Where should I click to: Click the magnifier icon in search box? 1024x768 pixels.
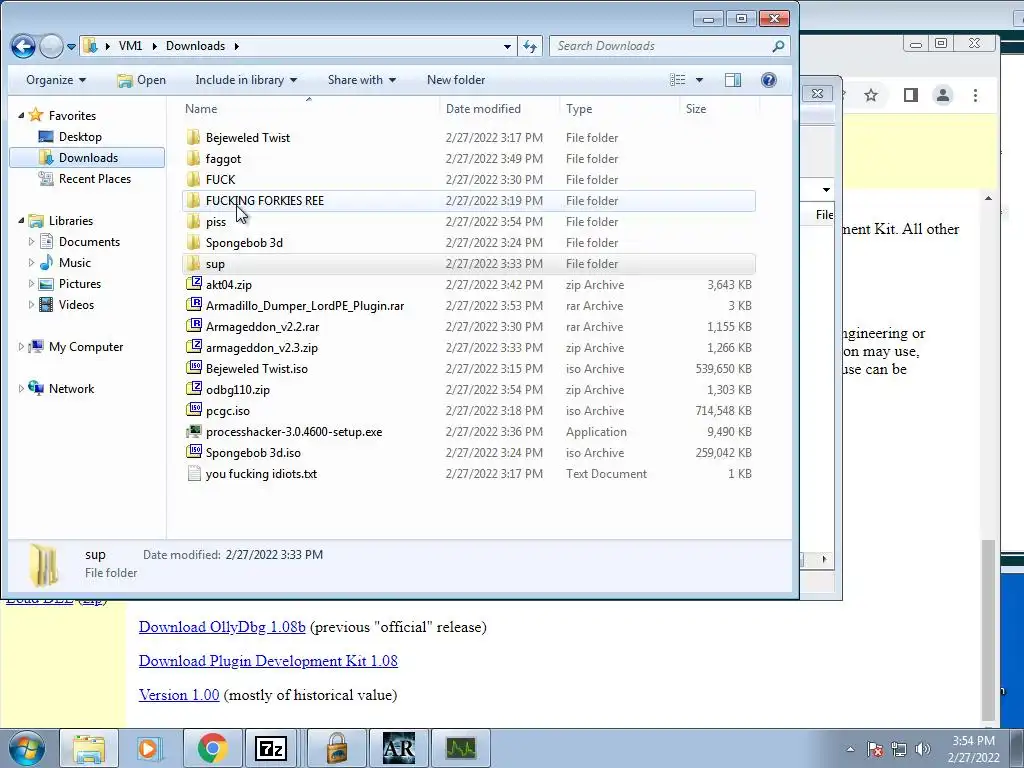778,46
